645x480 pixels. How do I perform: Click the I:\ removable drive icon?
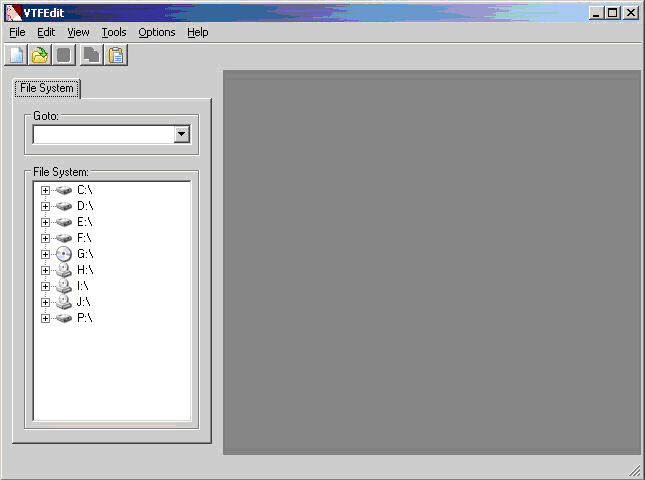[x=64, y=286]
